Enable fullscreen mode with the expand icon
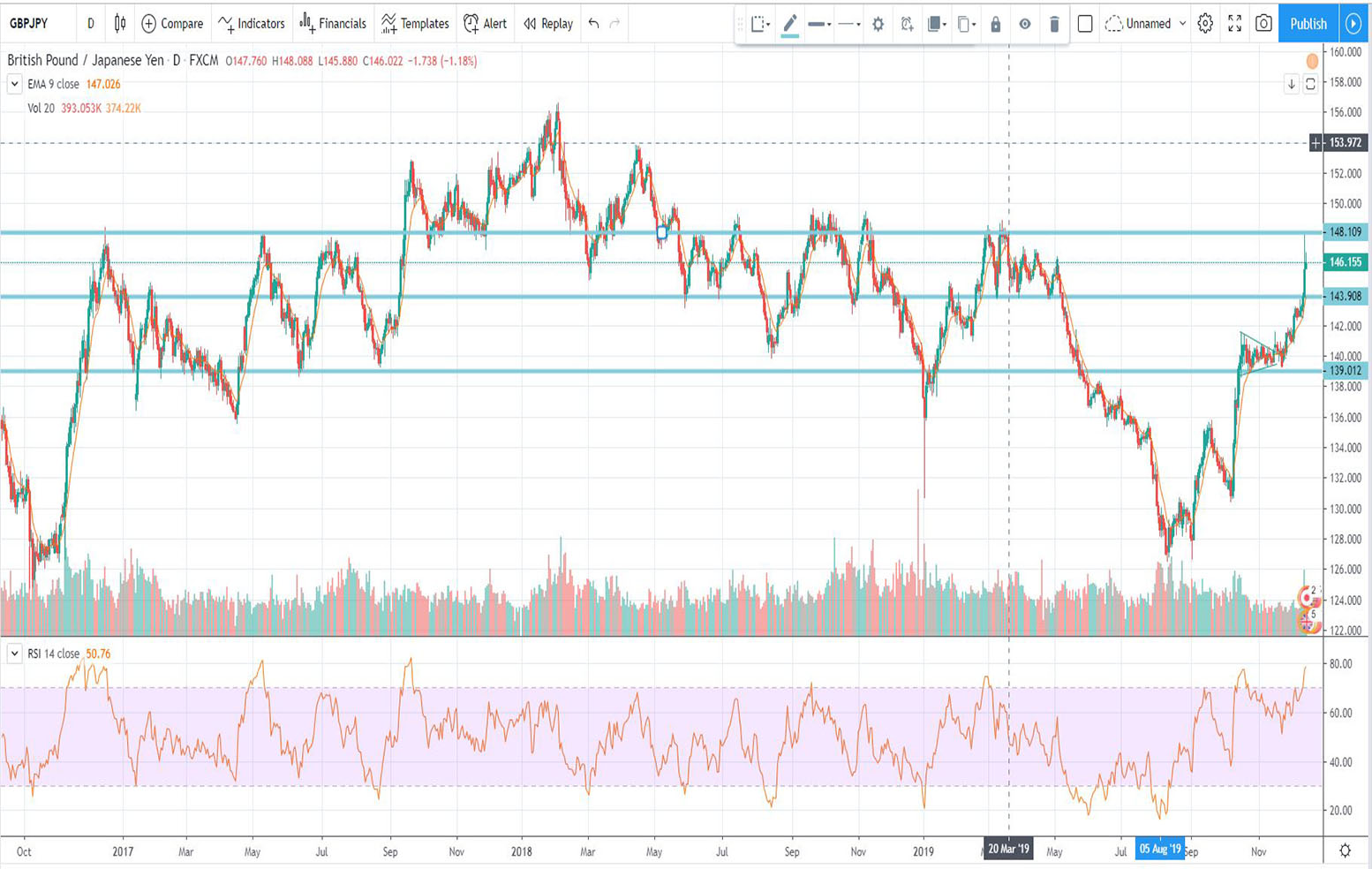1372x869 pixels. 1234,24
